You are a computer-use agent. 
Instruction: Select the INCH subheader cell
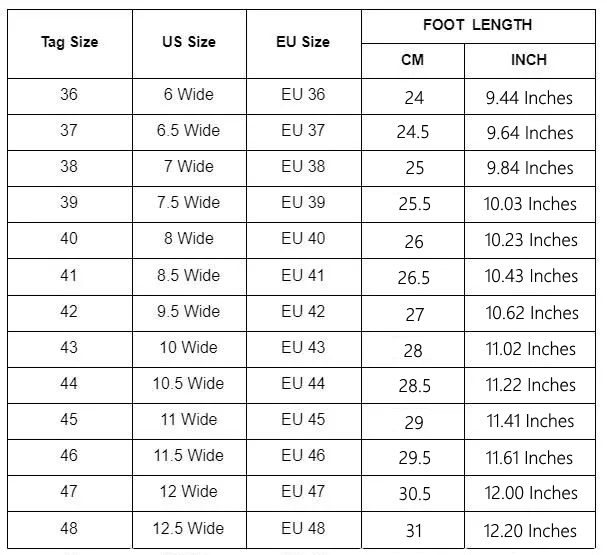click(x=530, y=61)
